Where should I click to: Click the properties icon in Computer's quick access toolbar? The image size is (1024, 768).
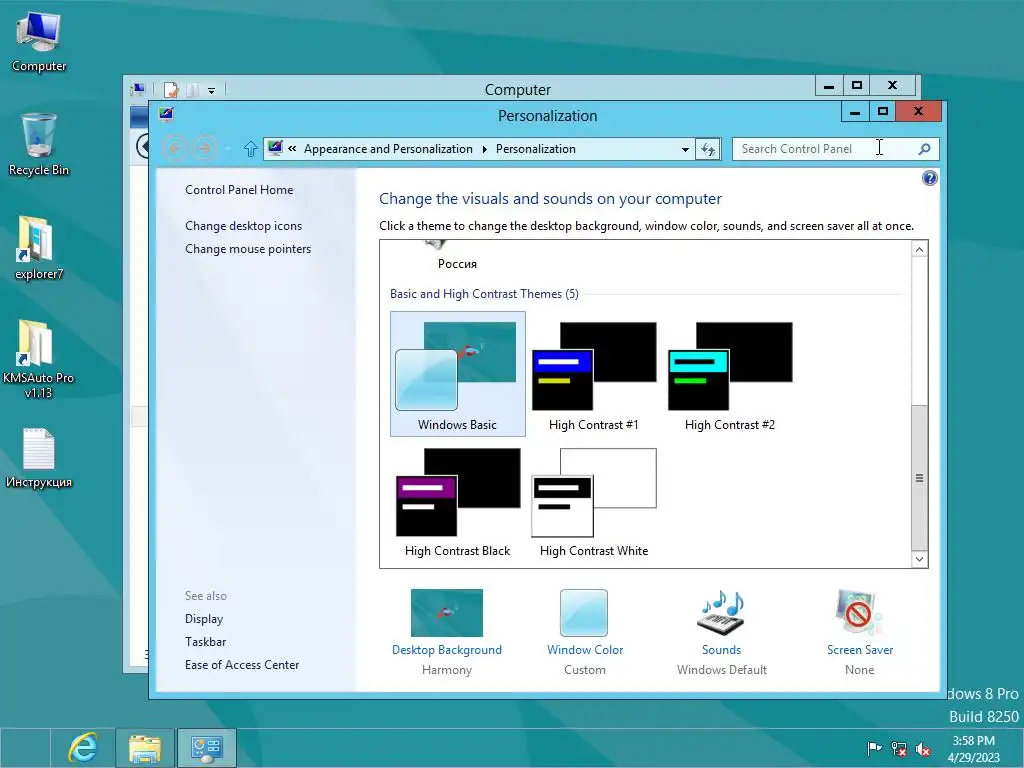pyautogui.click(x=171, y=89)
